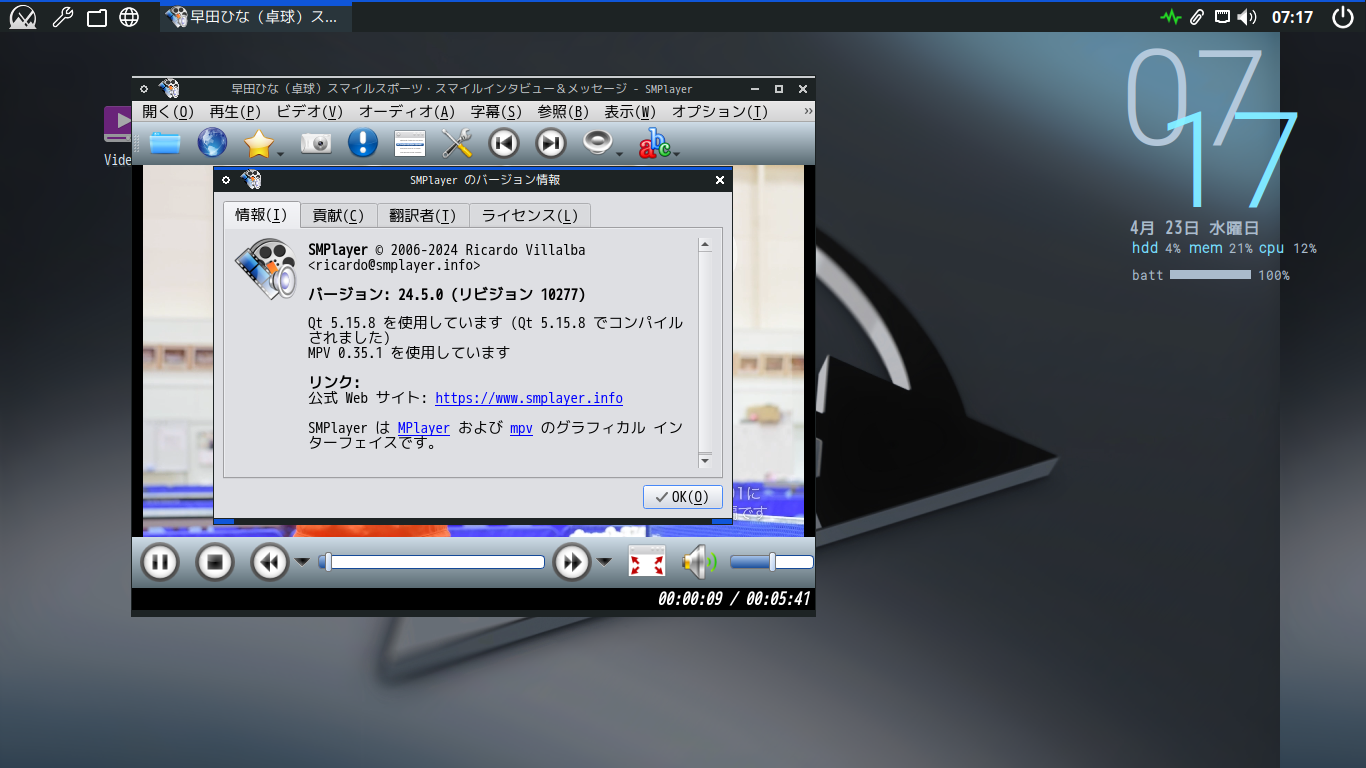Show hidden menus via the » overflow chevron

tap(808, 112)
